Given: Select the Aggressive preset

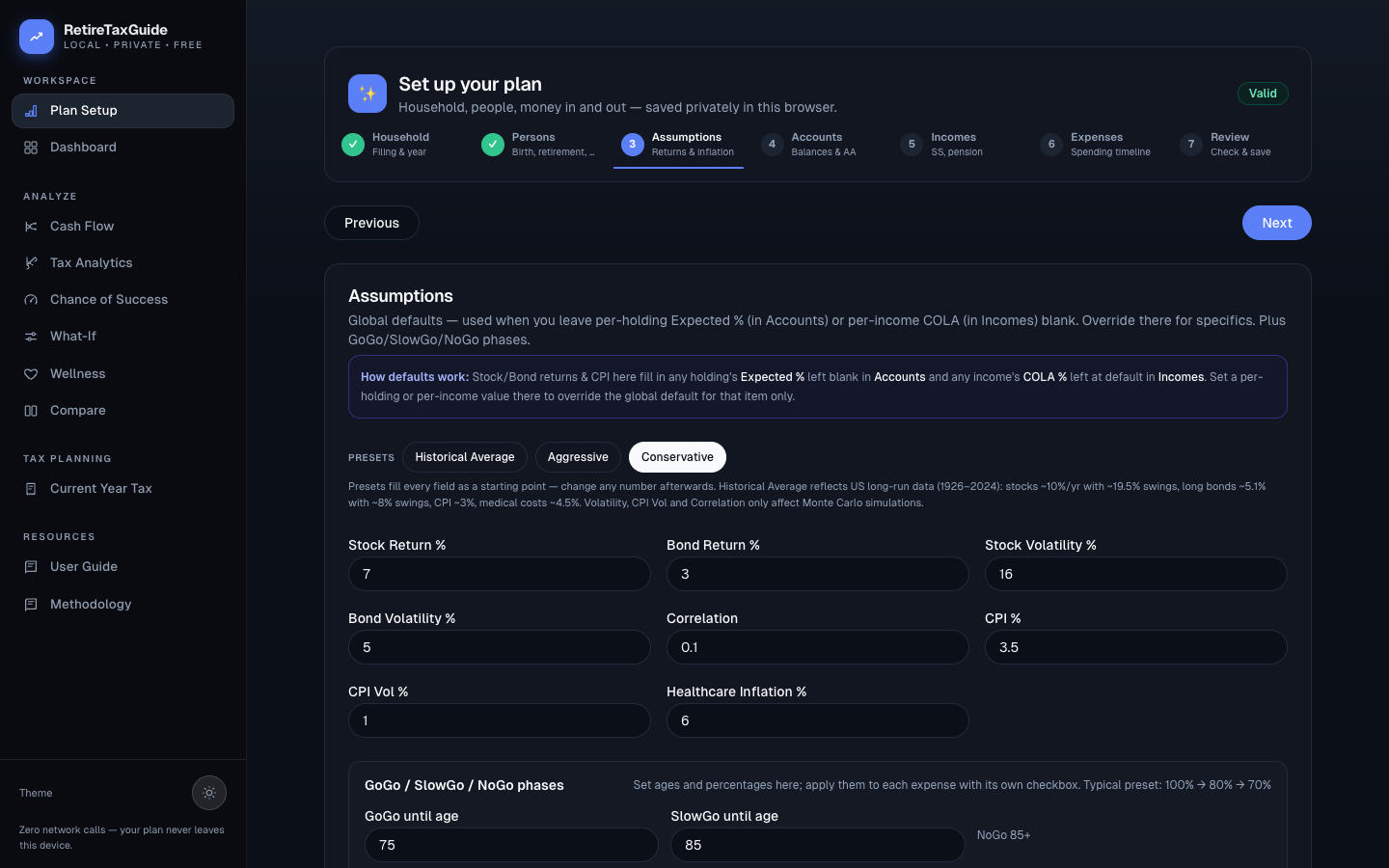Looking at the screenshot, I should tap(578, 457).
